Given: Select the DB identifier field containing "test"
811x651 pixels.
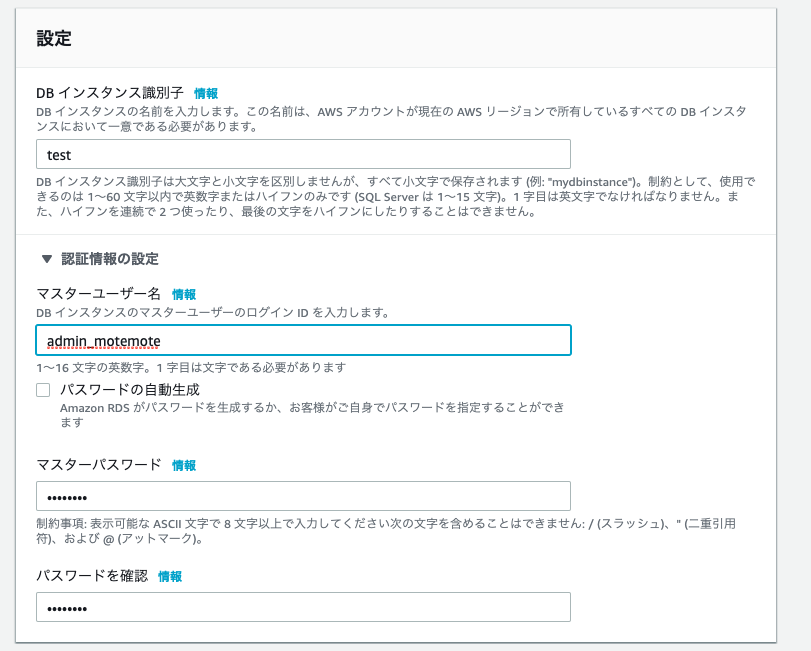Looking at the screenshot, I should [300, 155].
